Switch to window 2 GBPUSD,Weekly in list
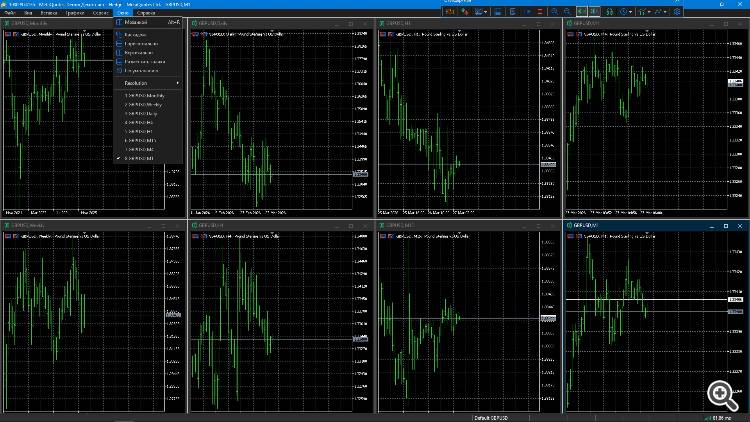 click(x=148, y=104)
